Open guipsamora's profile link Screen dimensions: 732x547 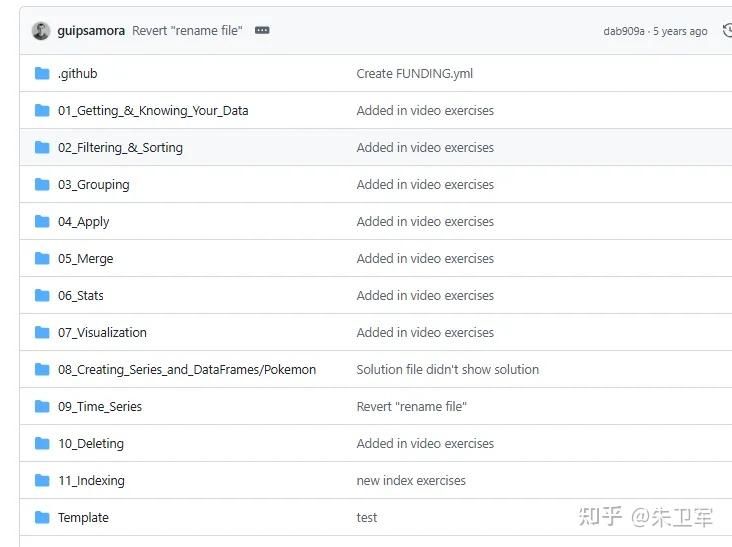pos(91,31)
